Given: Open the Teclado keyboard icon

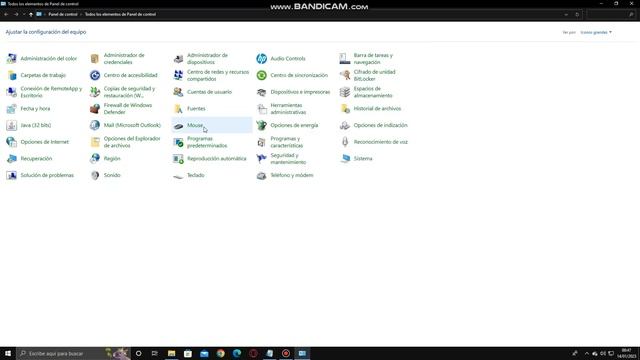Looking at the screenshot, I should click(x=178, y=176).
